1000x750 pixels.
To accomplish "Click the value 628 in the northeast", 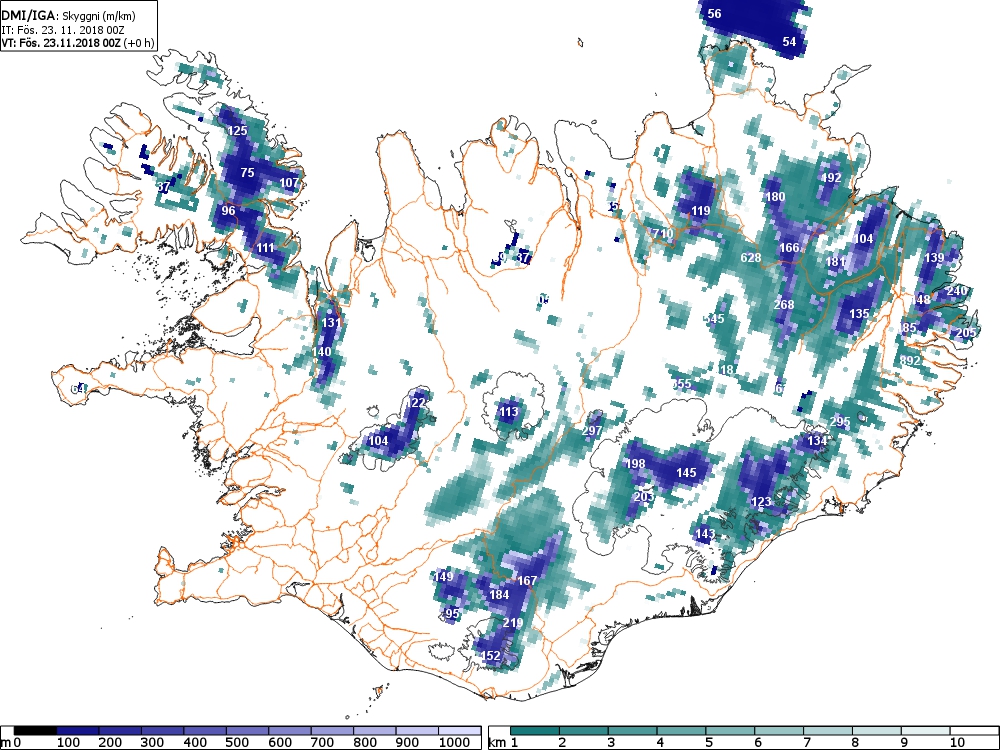I will point(751,258).
